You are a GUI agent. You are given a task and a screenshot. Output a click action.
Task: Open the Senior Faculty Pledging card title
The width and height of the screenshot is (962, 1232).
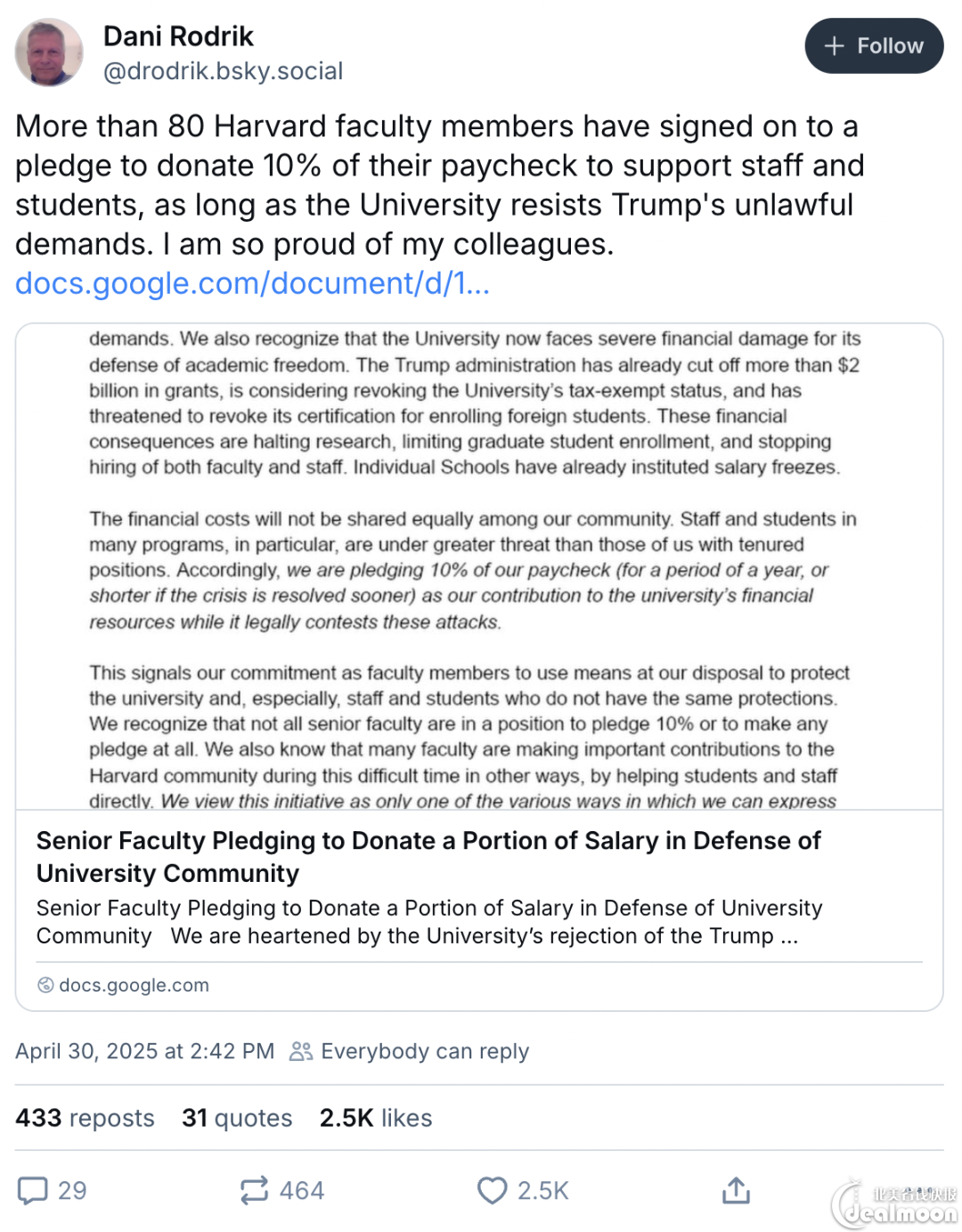tap(428, 857)
